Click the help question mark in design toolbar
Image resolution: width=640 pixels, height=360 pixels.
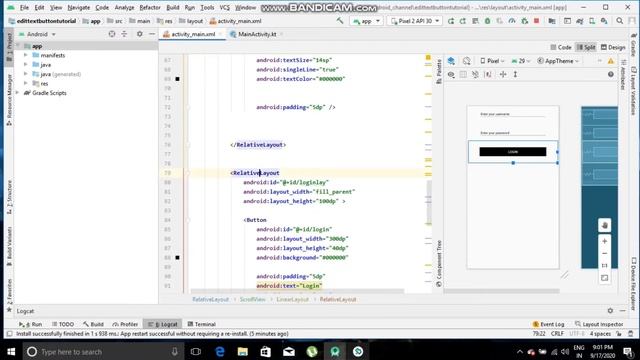tap(611, 74)
